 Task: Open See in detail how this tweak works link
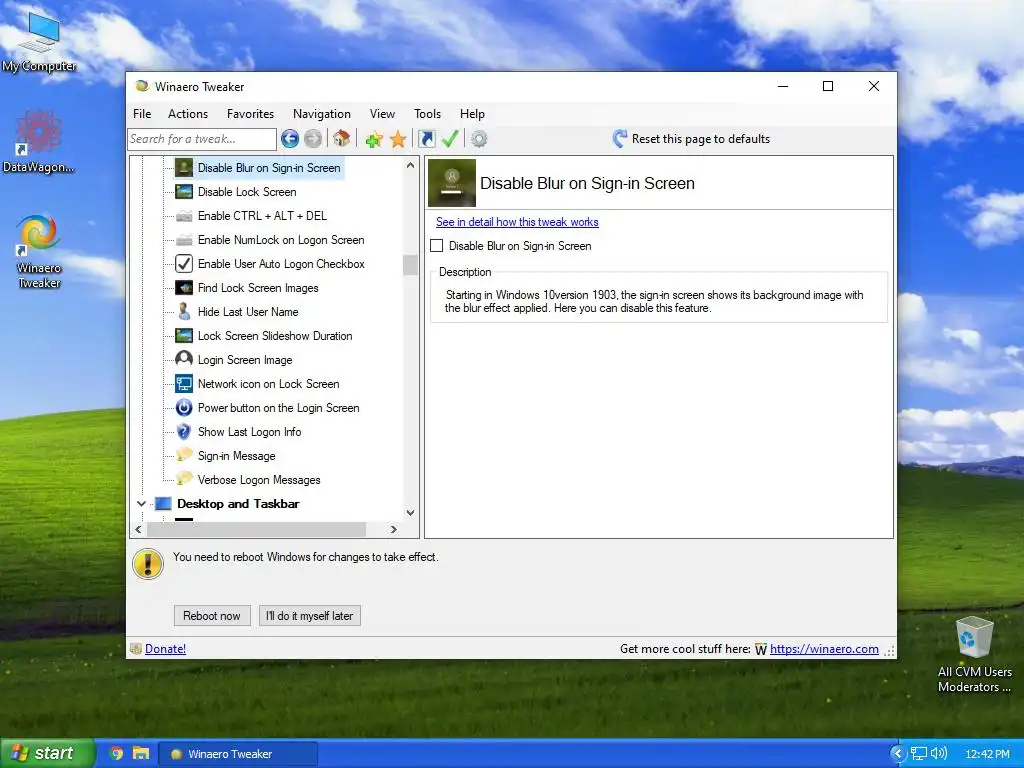[x=517, y=222]
